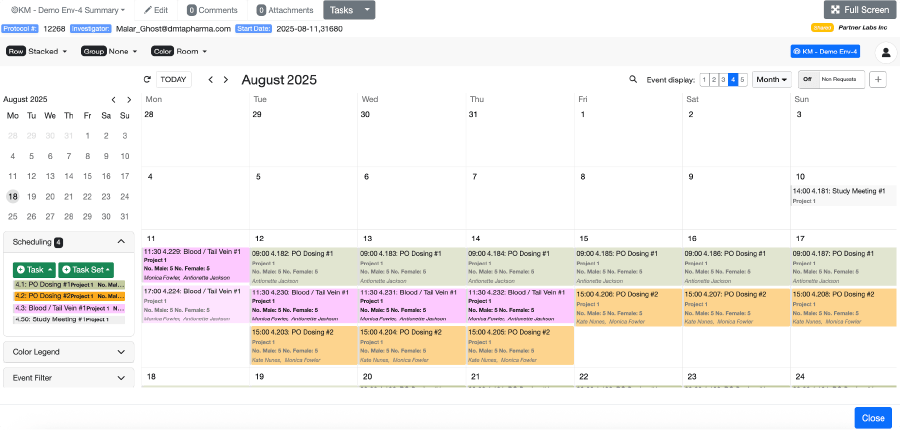Image resolution: width=900 pixels, height=430 pixels.
Task: Click the green Task Set button label
Action: tap(88, 270)
